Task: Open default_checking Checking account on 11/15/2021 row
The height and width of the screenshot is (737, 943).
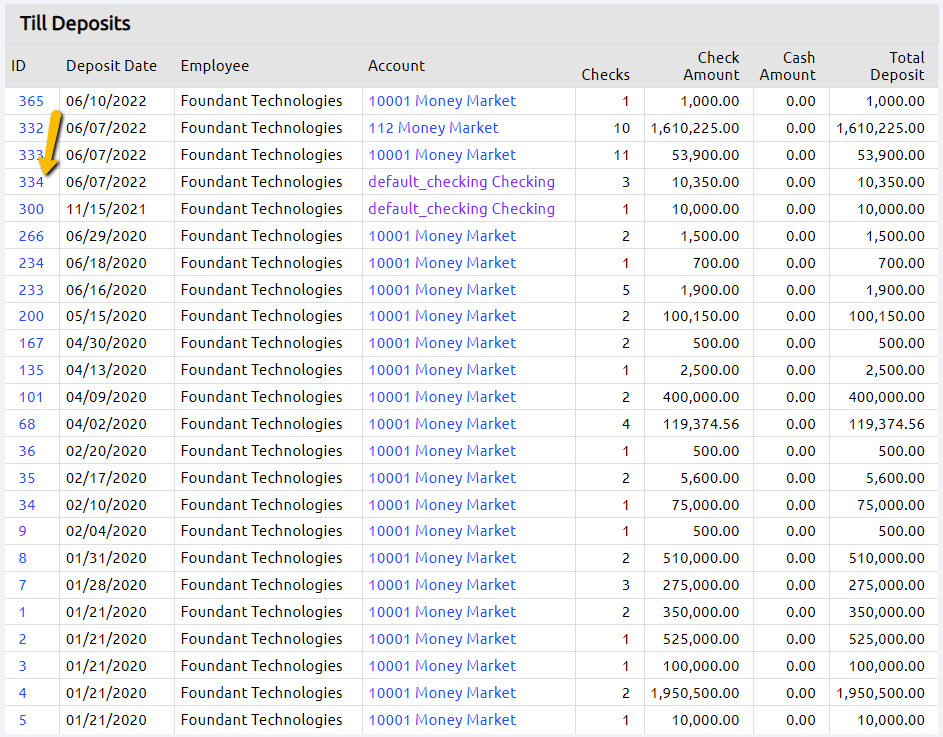Action: coord(461,209)
